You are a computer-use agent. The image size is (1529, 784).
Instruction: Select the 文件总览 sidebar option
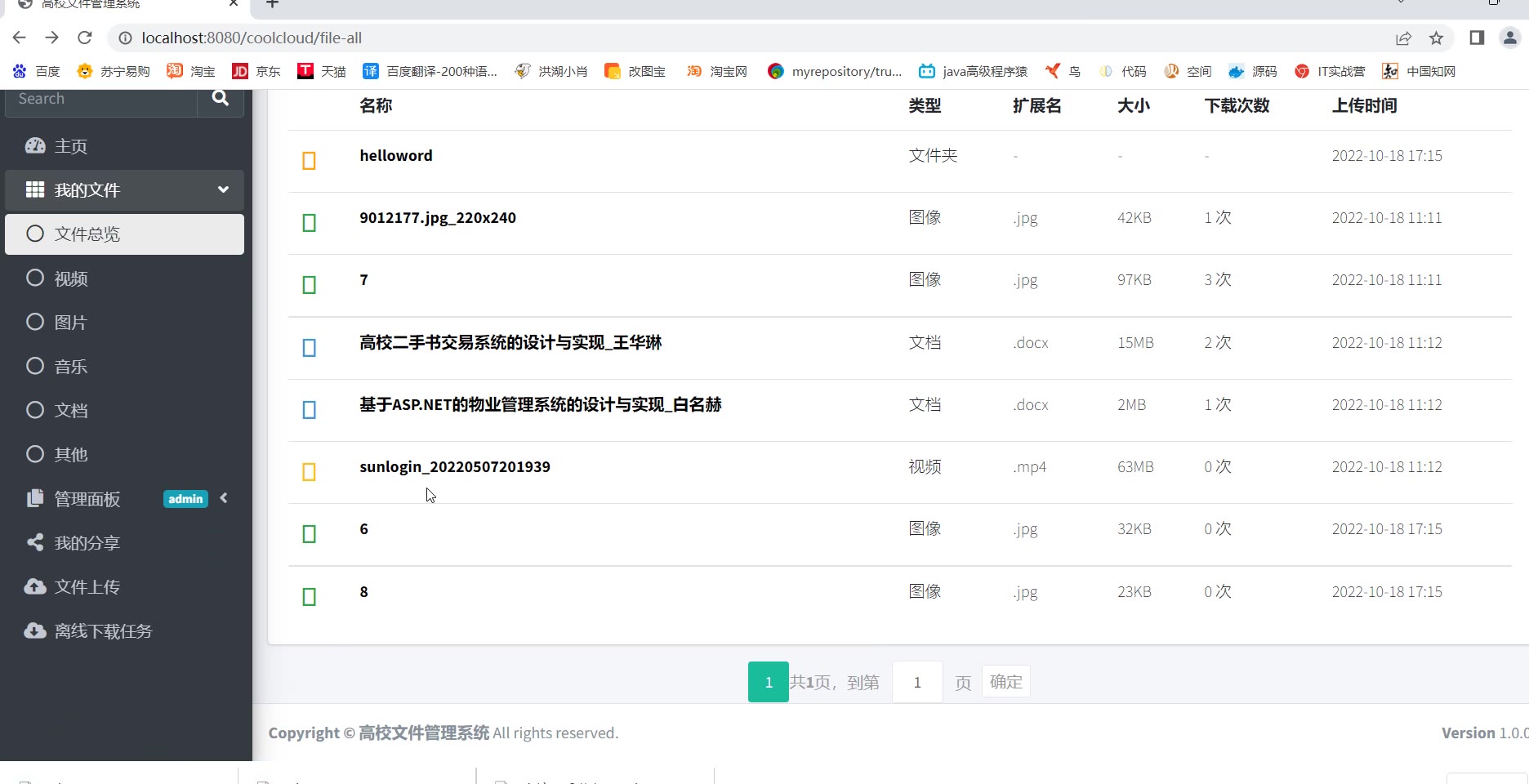pos(124,234)
